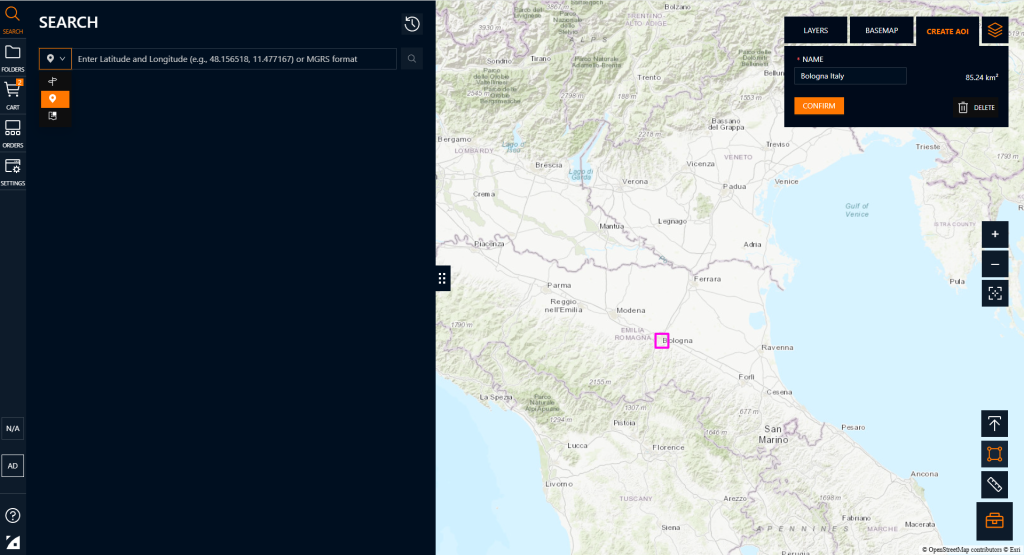
Task: Open the search history clock icon
Action: [x=412, y=24]
